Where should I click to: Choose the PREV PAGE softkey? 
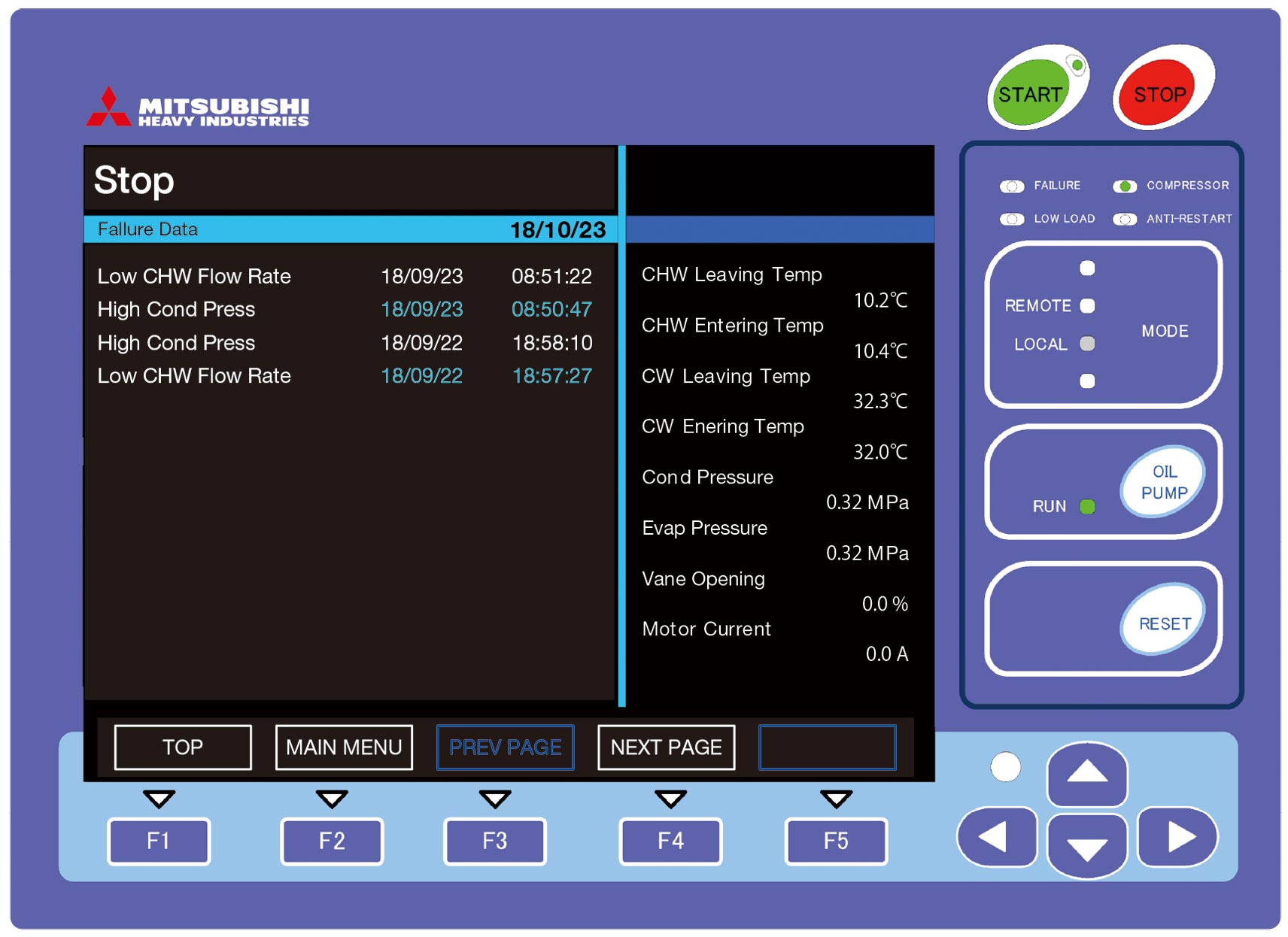click(x=505, y=747)
